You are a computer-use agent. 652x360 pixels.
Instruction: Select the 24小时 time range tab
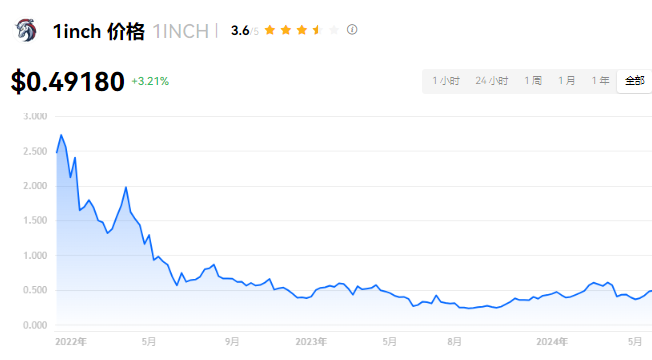pos(492,81)
